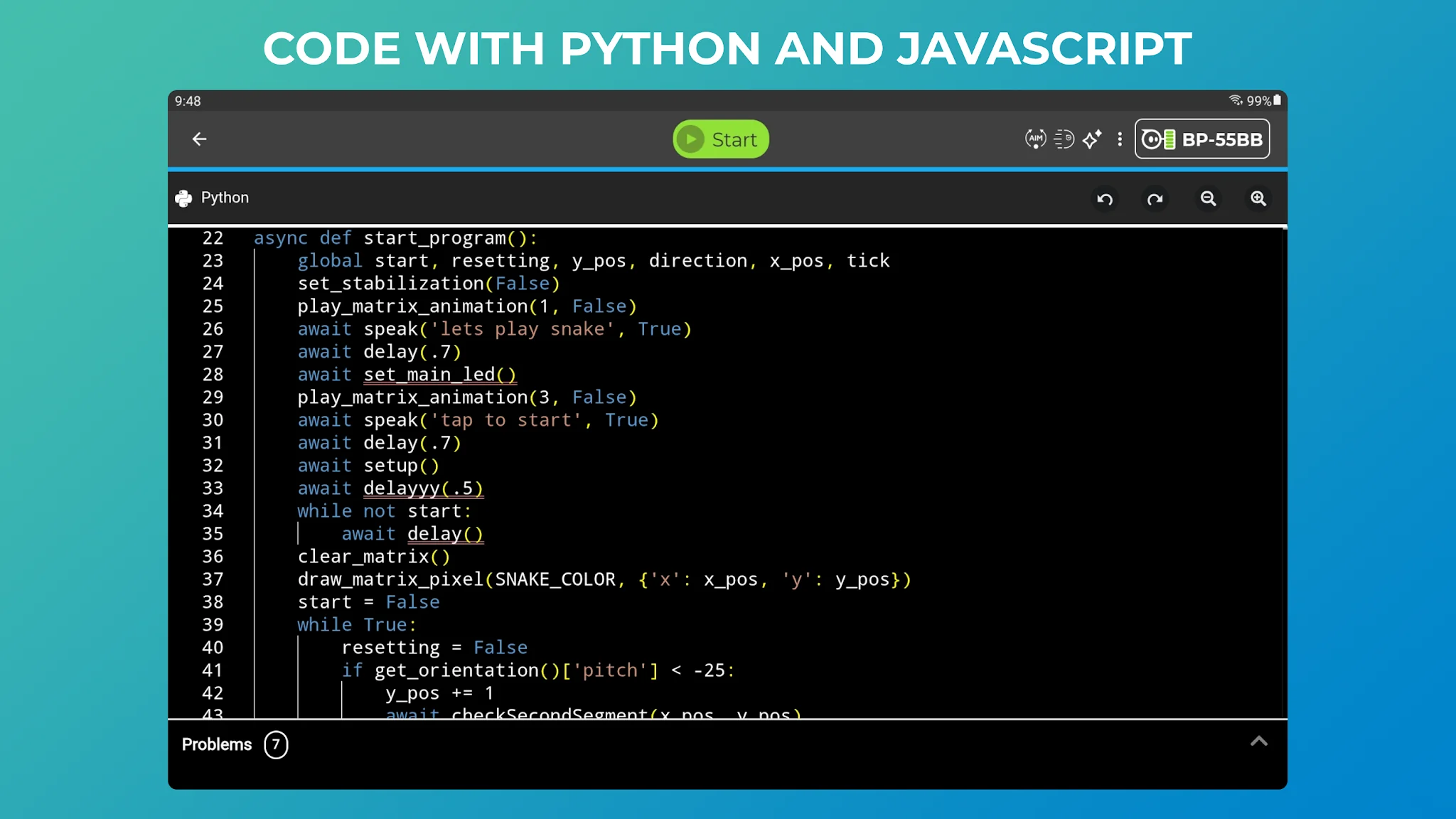
Task: Zoom out the code editor
Action: [1208, 199]
